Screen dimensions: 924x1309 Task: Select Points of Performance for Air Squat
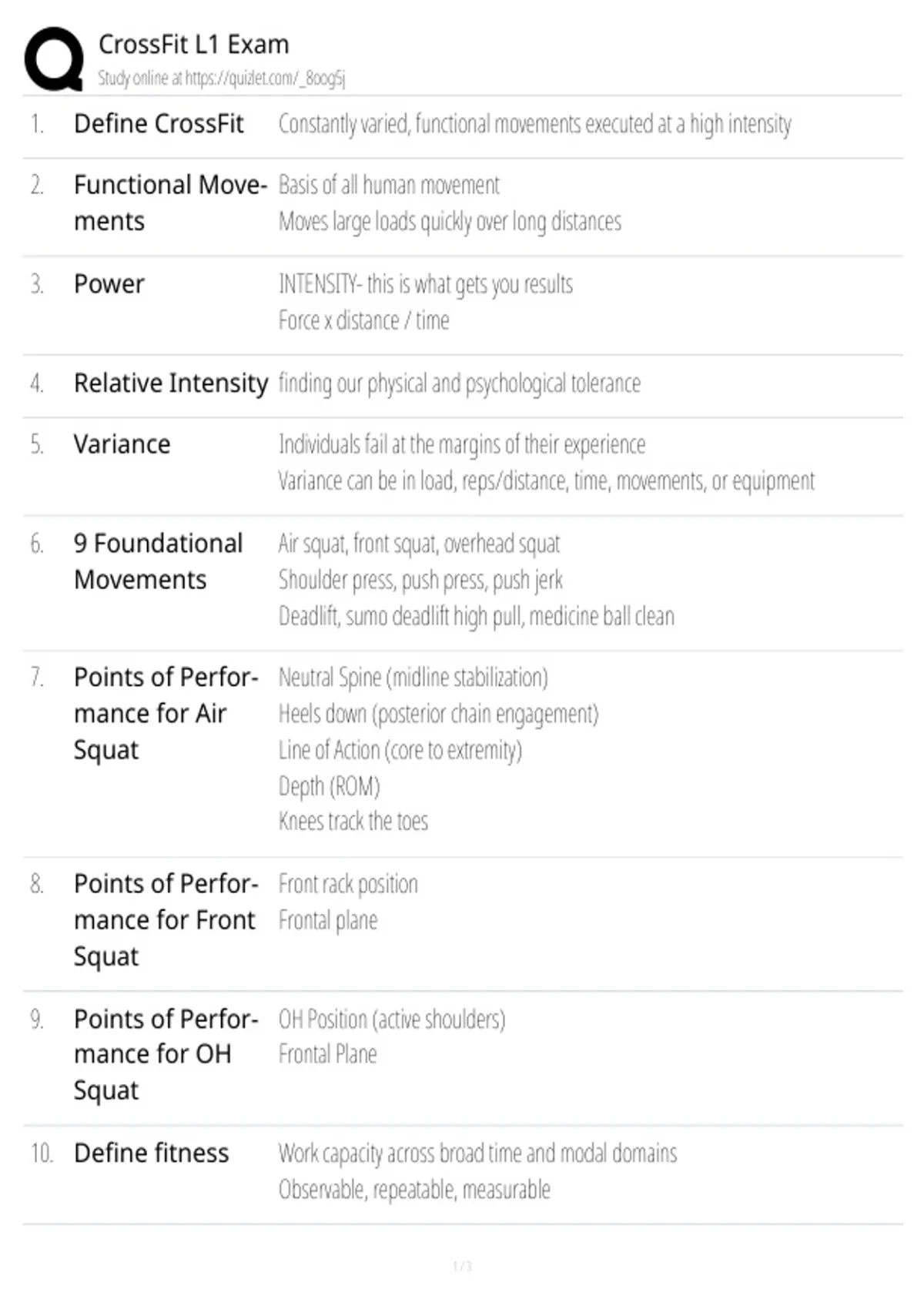tap(166, 714)
